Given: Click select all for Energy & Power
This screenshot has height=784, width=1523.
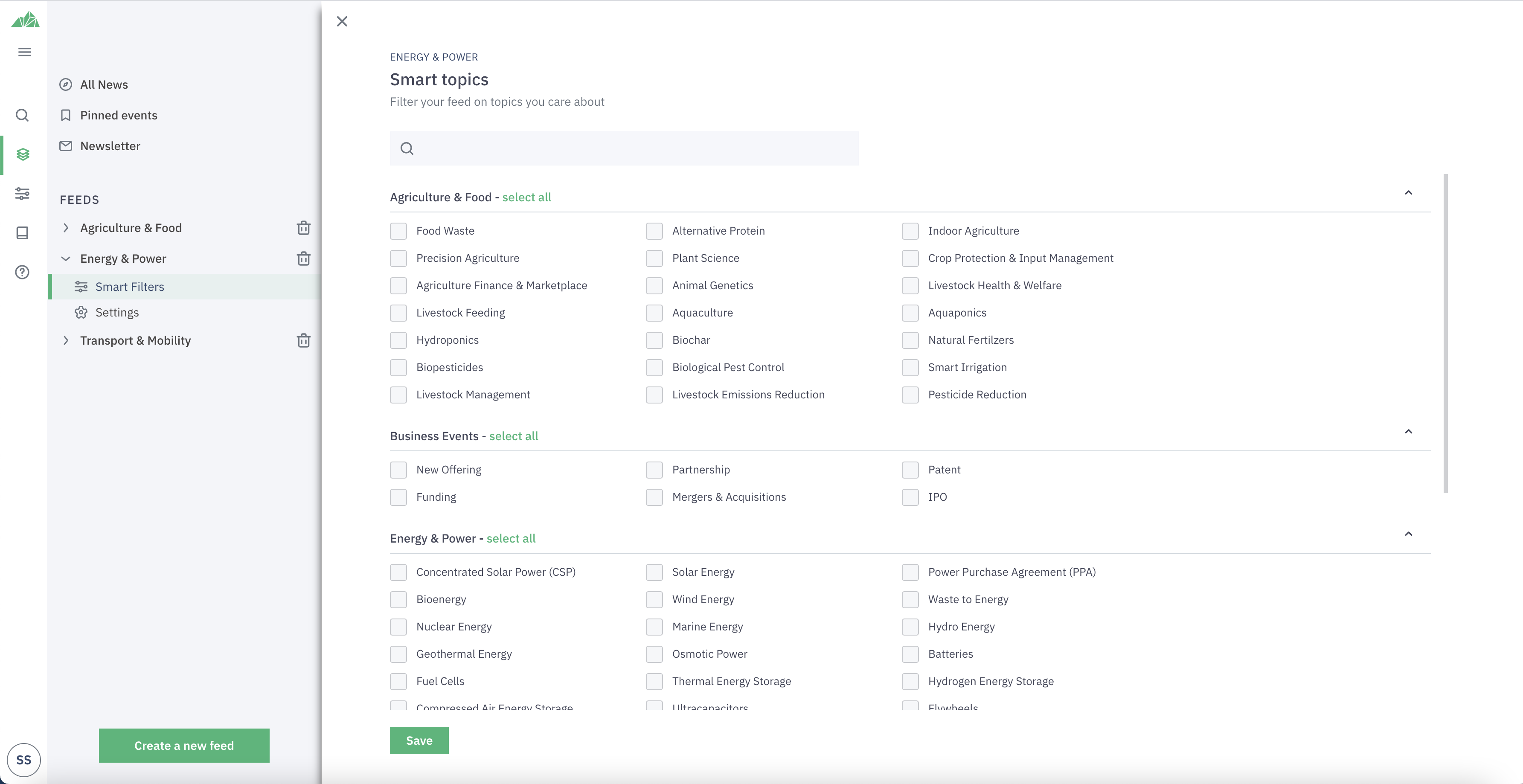Looking at the screenshot, I should click(511, 539).
